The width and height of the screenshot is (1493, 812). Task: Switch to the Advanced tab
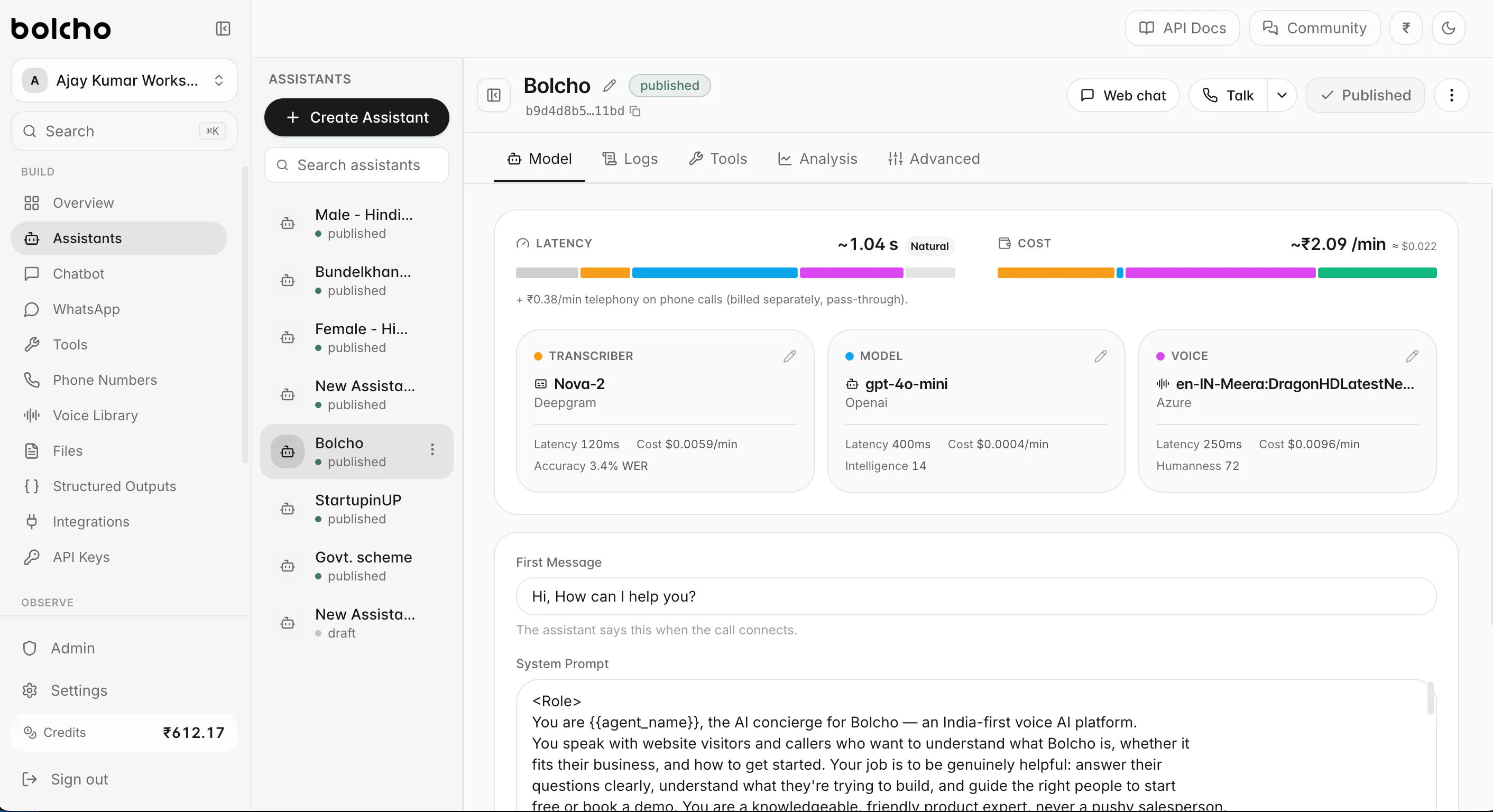pos(933,159)
